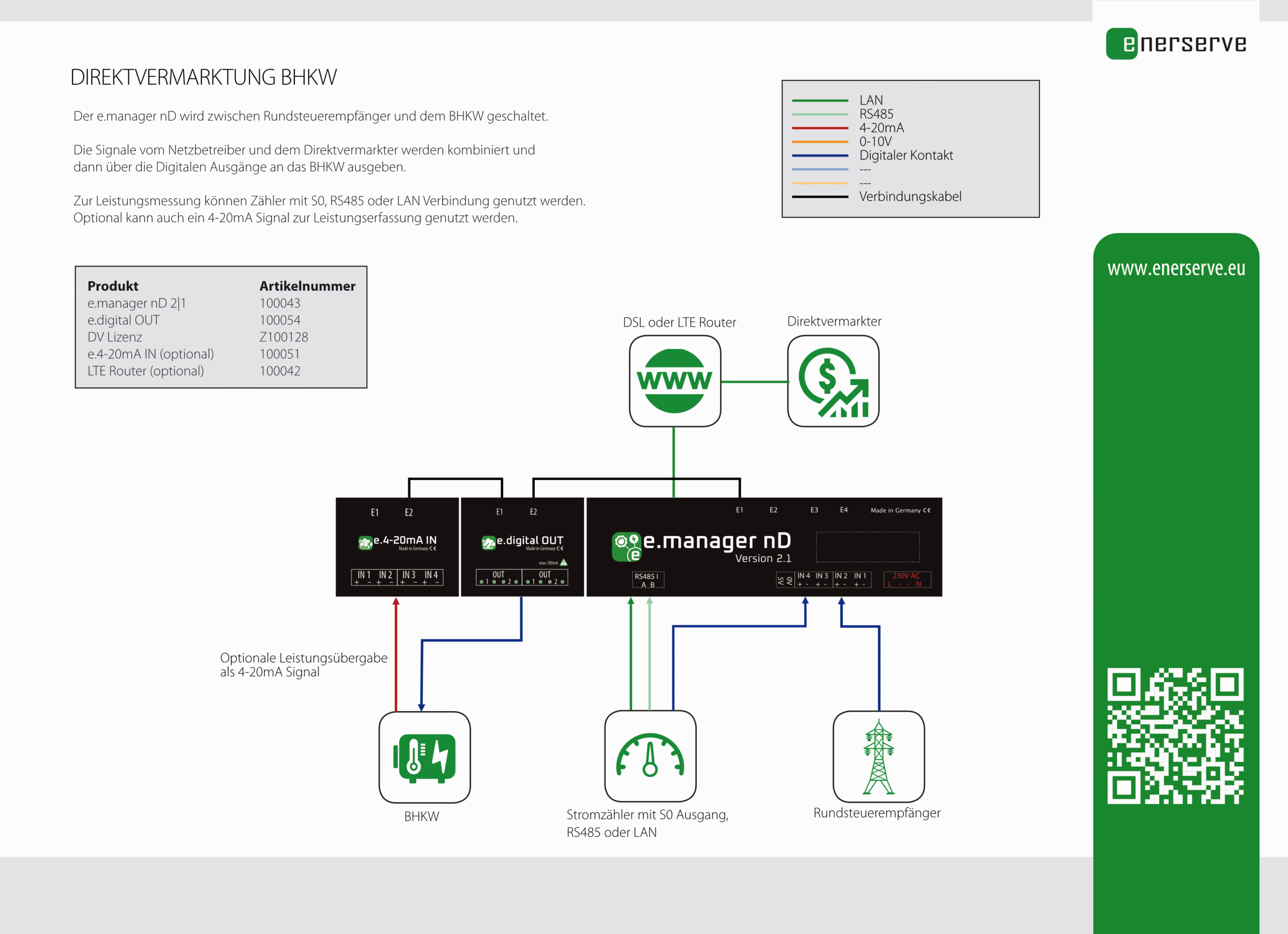Click the 'Produkt' column header

[x=113, y=286]
